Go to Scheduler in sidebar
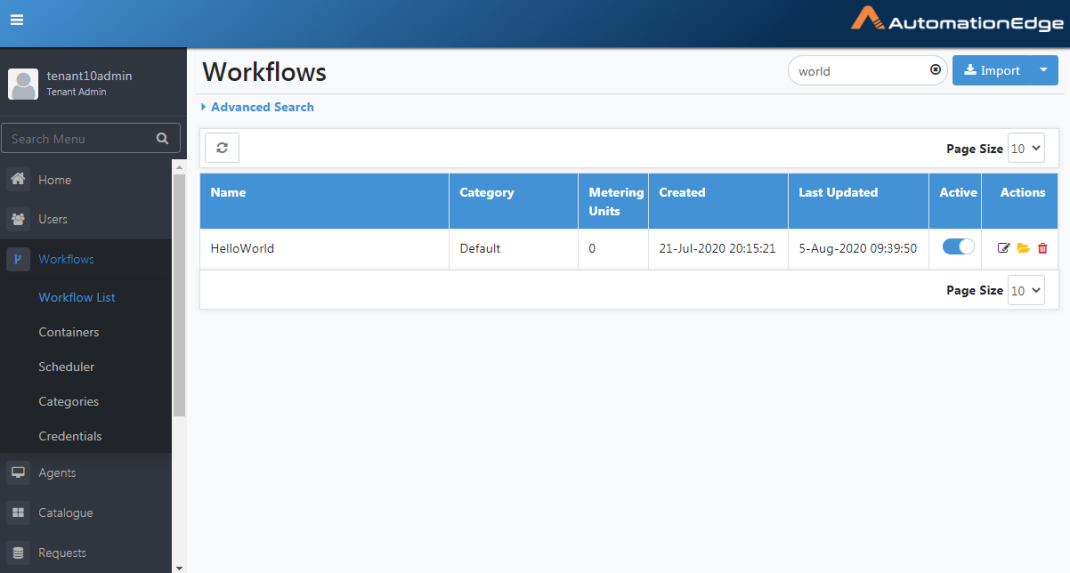 tap(66, 367)
